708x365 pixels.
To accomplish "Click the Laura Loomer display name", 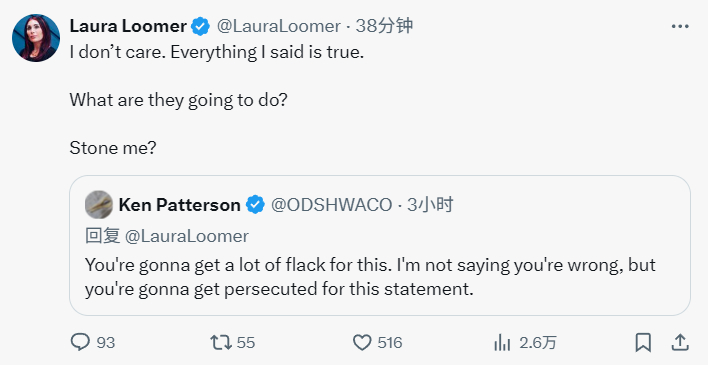I will pos(128,26).
